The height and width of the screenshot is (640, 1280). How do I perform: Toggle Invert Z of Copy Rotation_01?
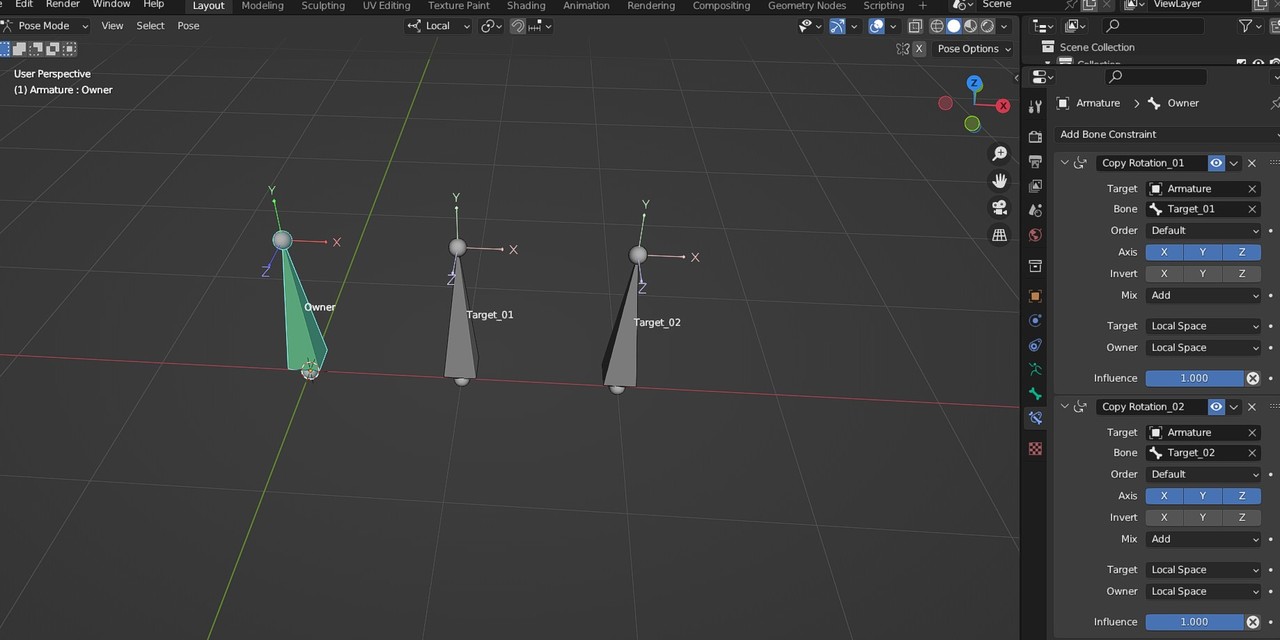[x=1242, y=273]
